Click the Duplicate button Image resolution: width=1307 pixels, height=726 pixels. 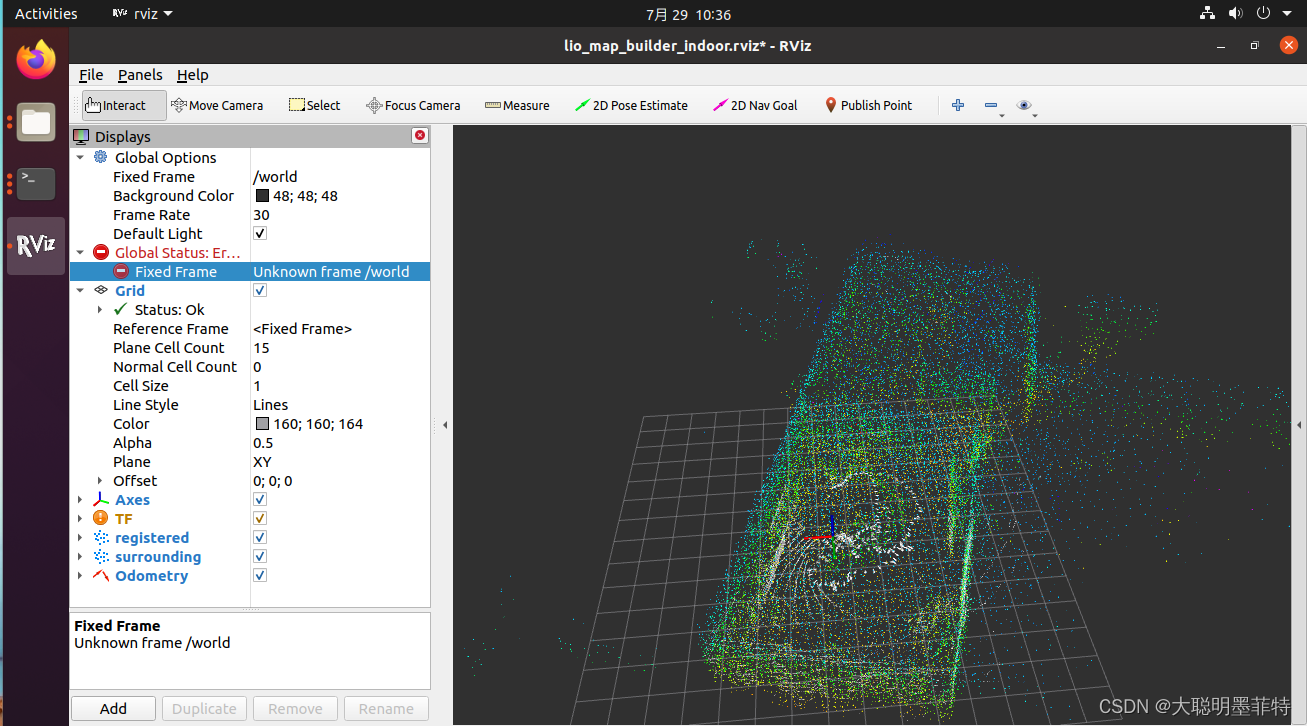204,708
